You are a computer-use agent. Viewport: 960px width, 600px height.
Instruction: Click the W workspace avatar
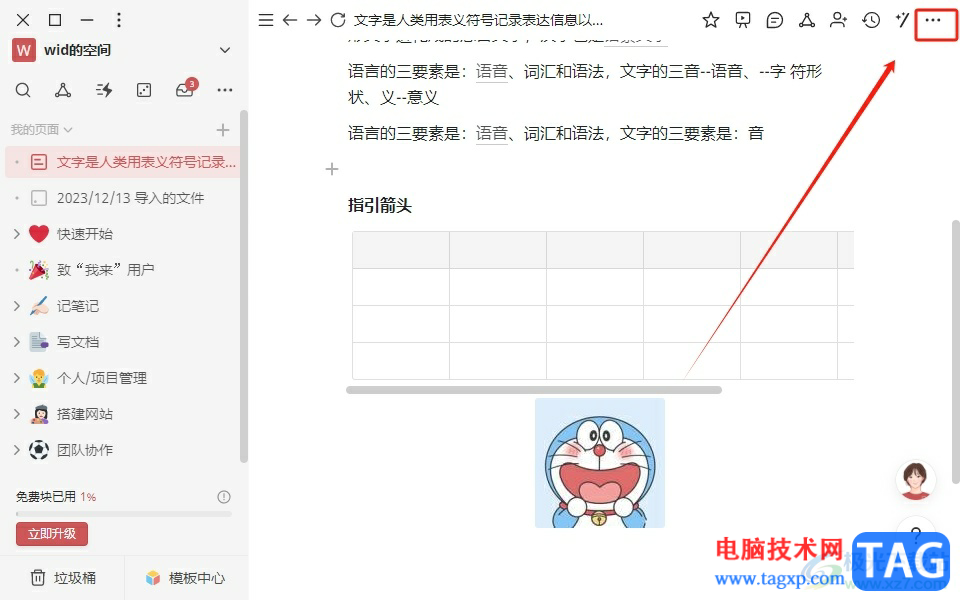pos(24,50)
